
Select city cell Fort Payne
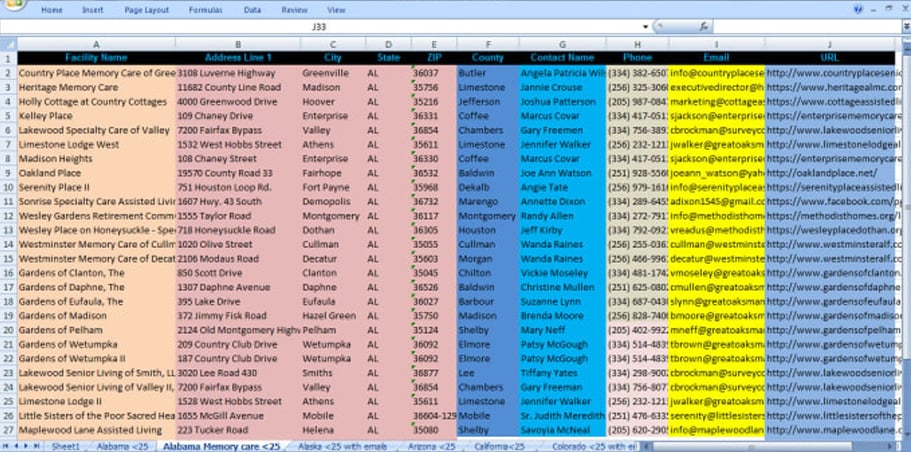point(333,187)
